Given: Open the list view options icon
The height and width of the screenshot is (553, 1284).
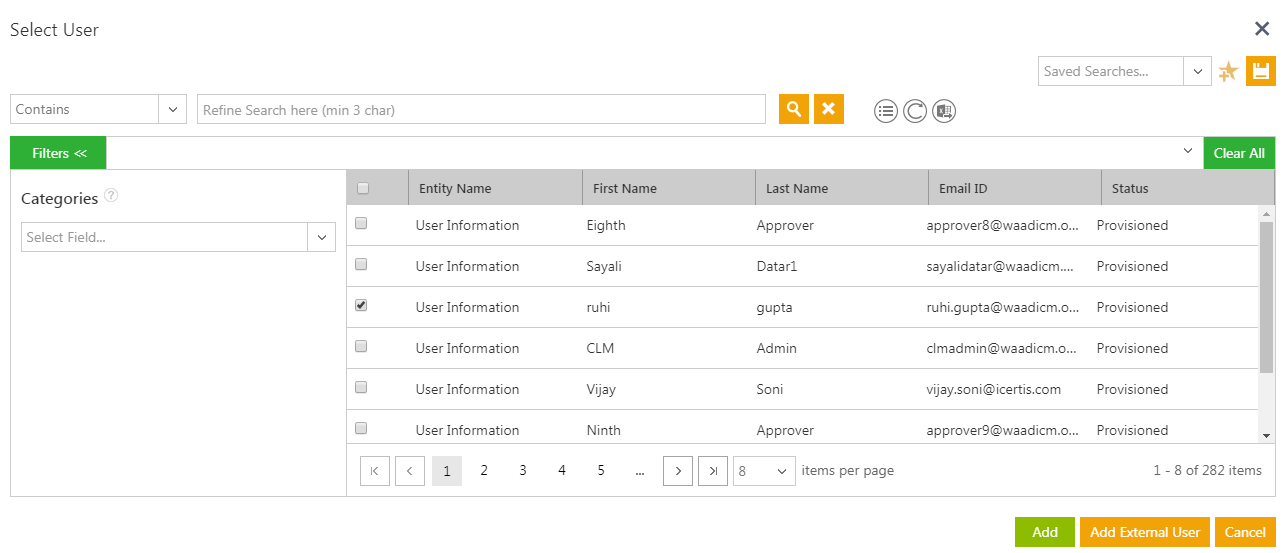Looking at the screenshot, I should pos(886,111).
